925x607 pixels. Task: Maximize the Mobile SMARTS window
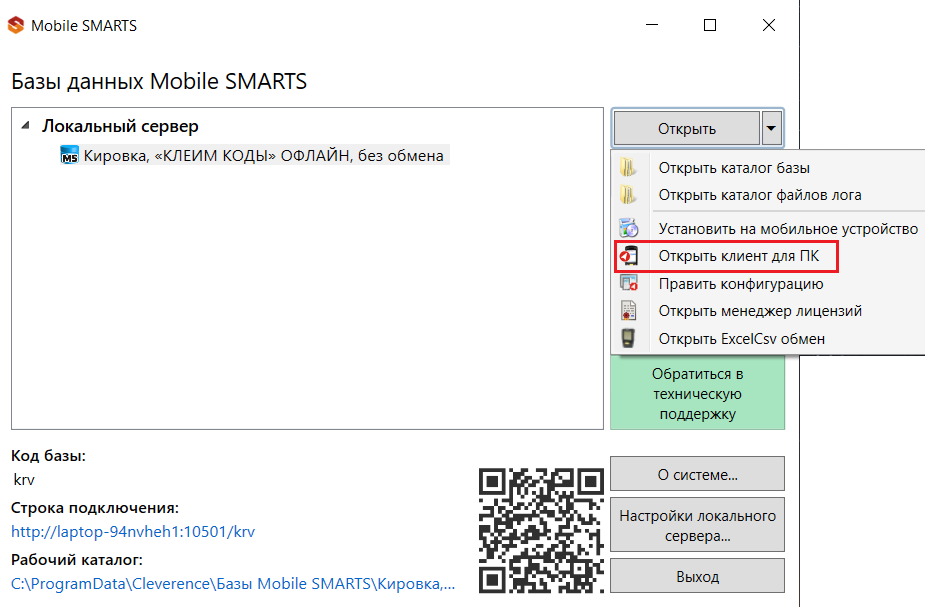[710, 25]
